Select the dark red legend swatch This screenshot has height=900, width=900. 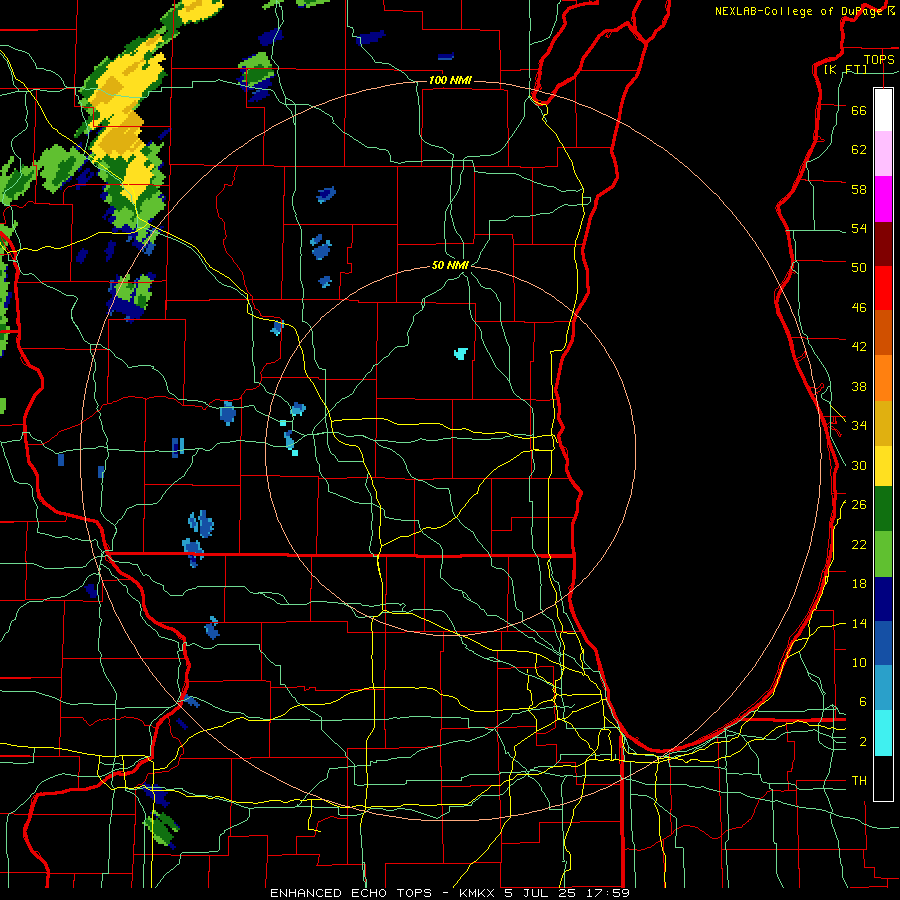883,243
